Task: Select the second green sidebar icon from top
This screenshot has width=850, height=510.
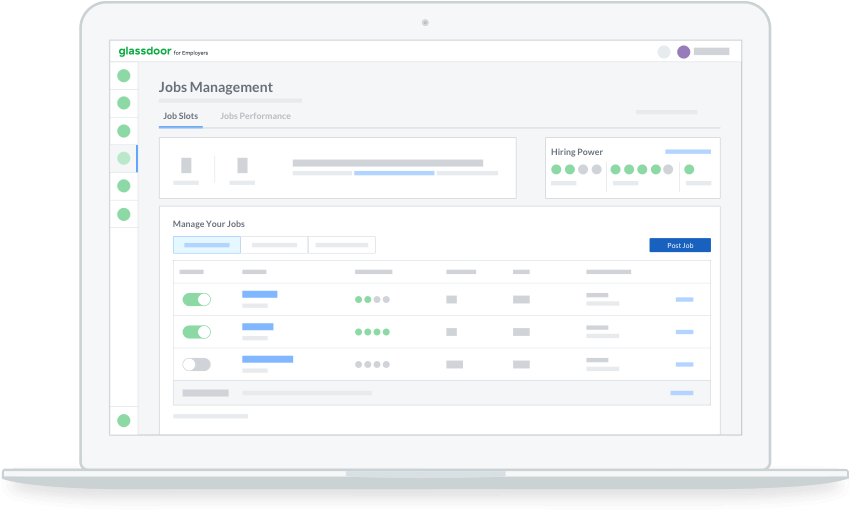Action: tap(124, 103)
